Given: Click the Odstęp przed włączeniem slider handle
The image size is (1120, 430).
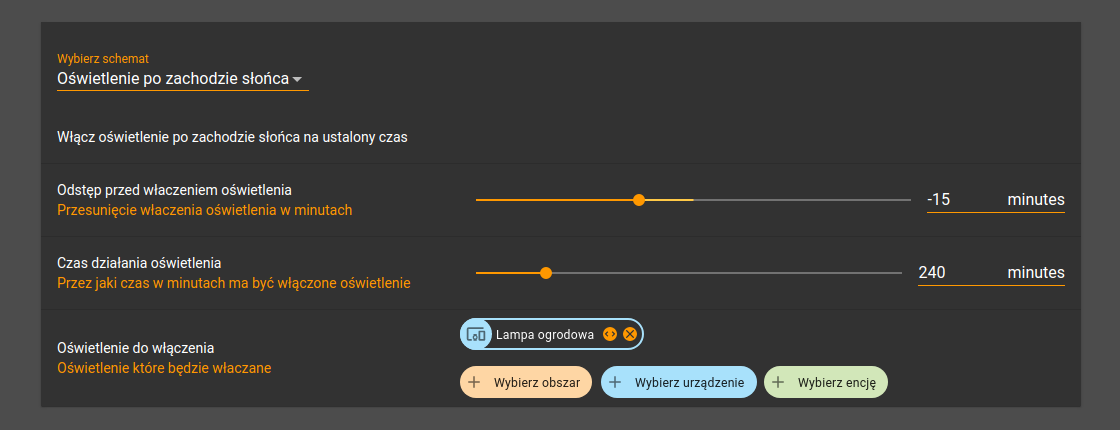Looking at the screenshot, I should tap(639, 200).
